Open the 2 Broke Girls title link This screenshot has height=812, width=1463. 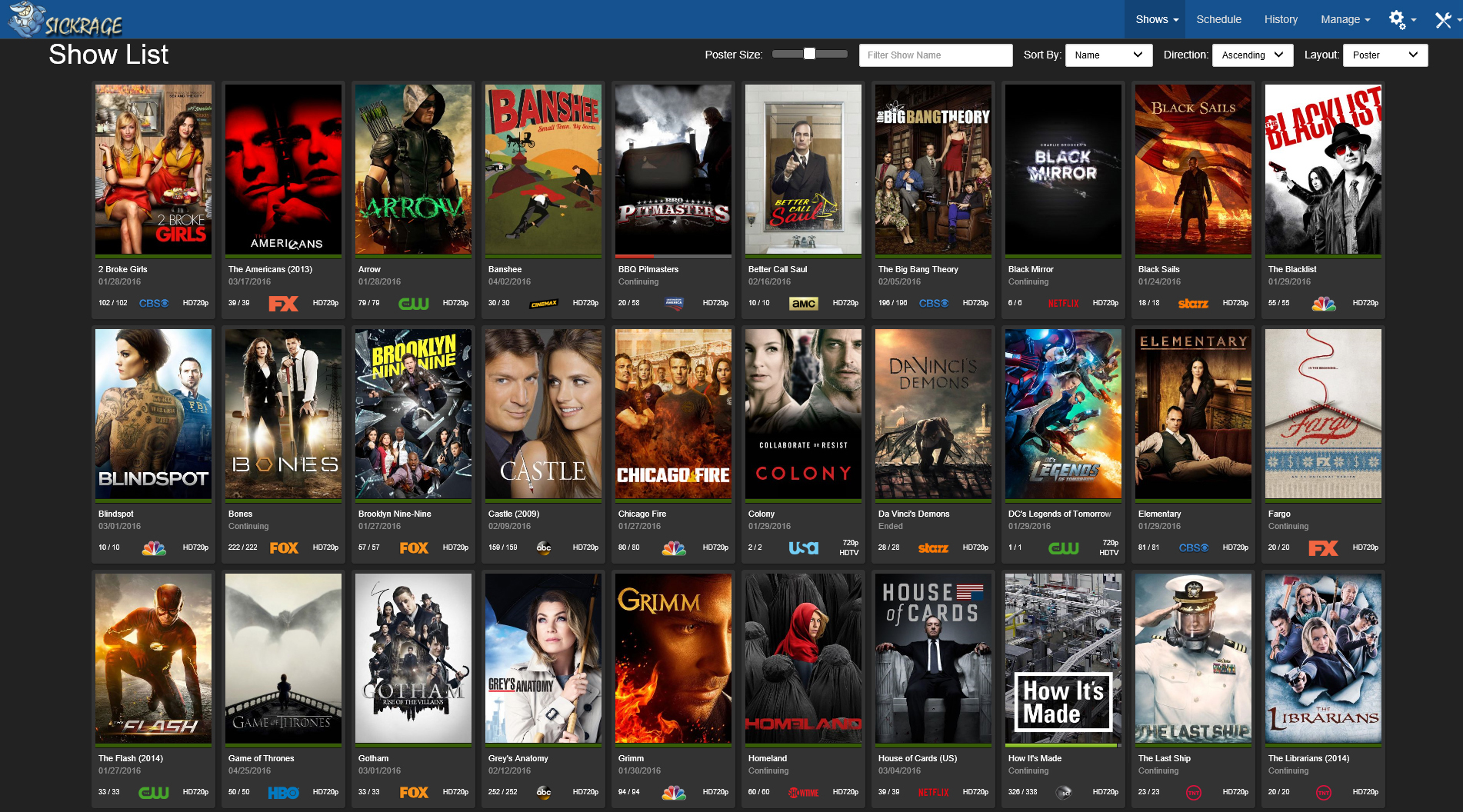123,269
